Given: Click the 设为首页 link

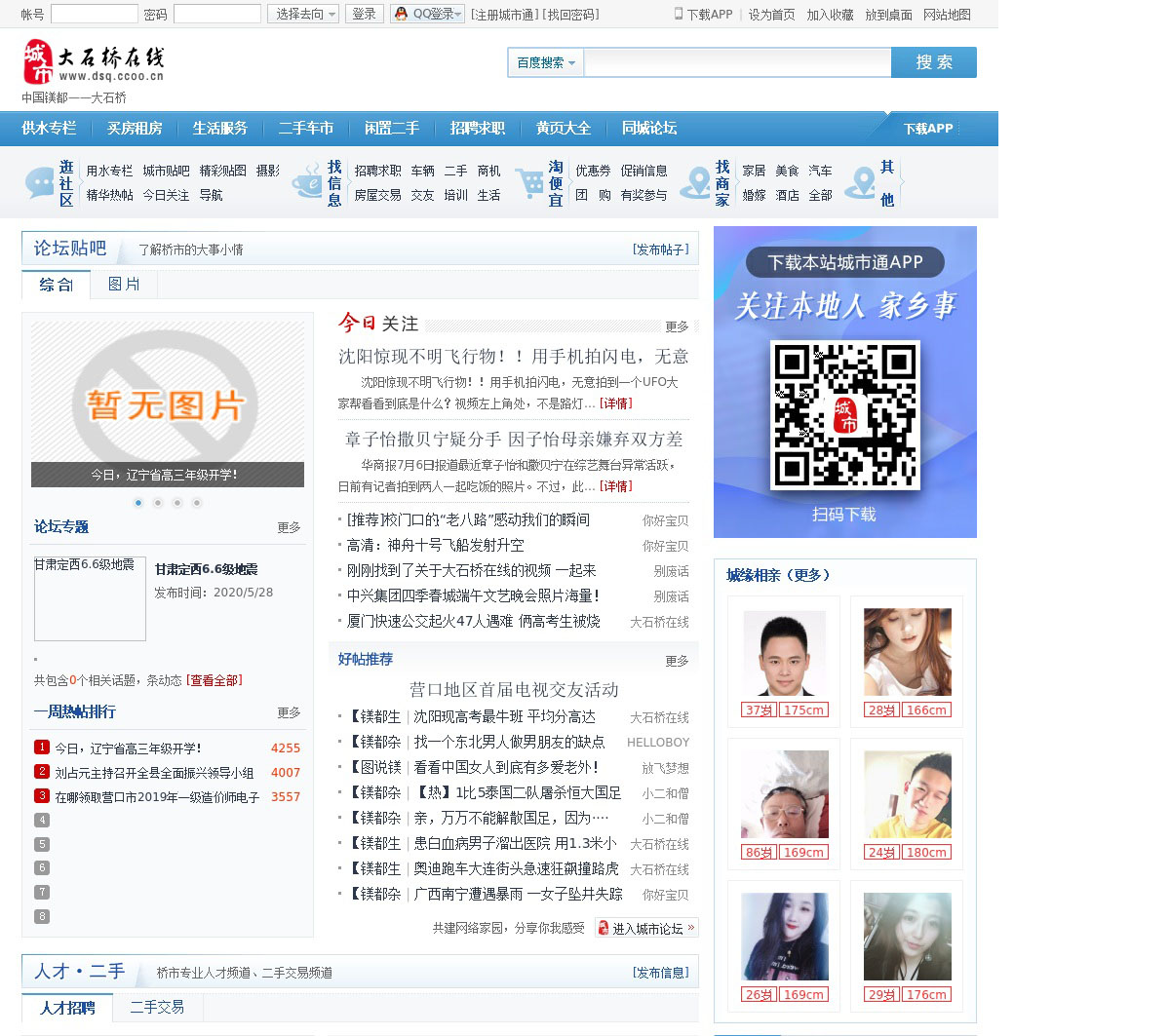Looking at the screenshot, I should click(771, 15).
